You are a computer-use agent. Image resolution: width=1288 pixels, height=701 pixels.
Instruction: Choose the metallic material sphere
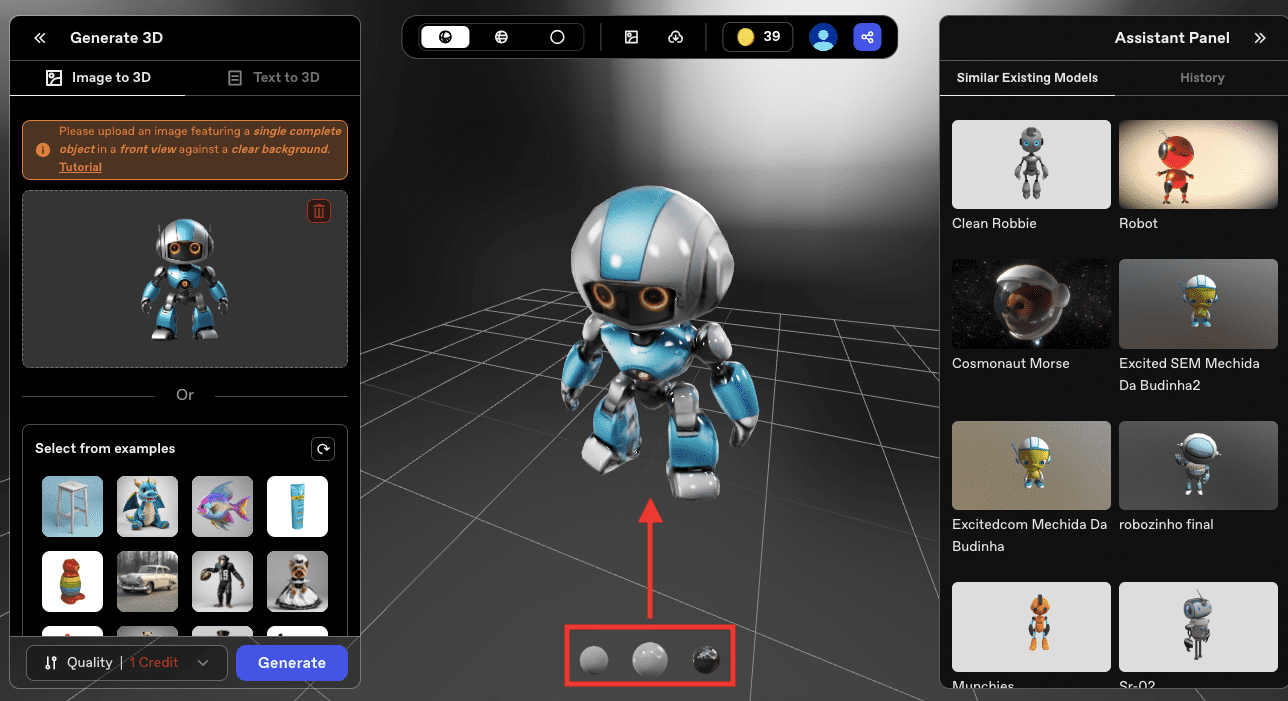[x=707, y=658]
